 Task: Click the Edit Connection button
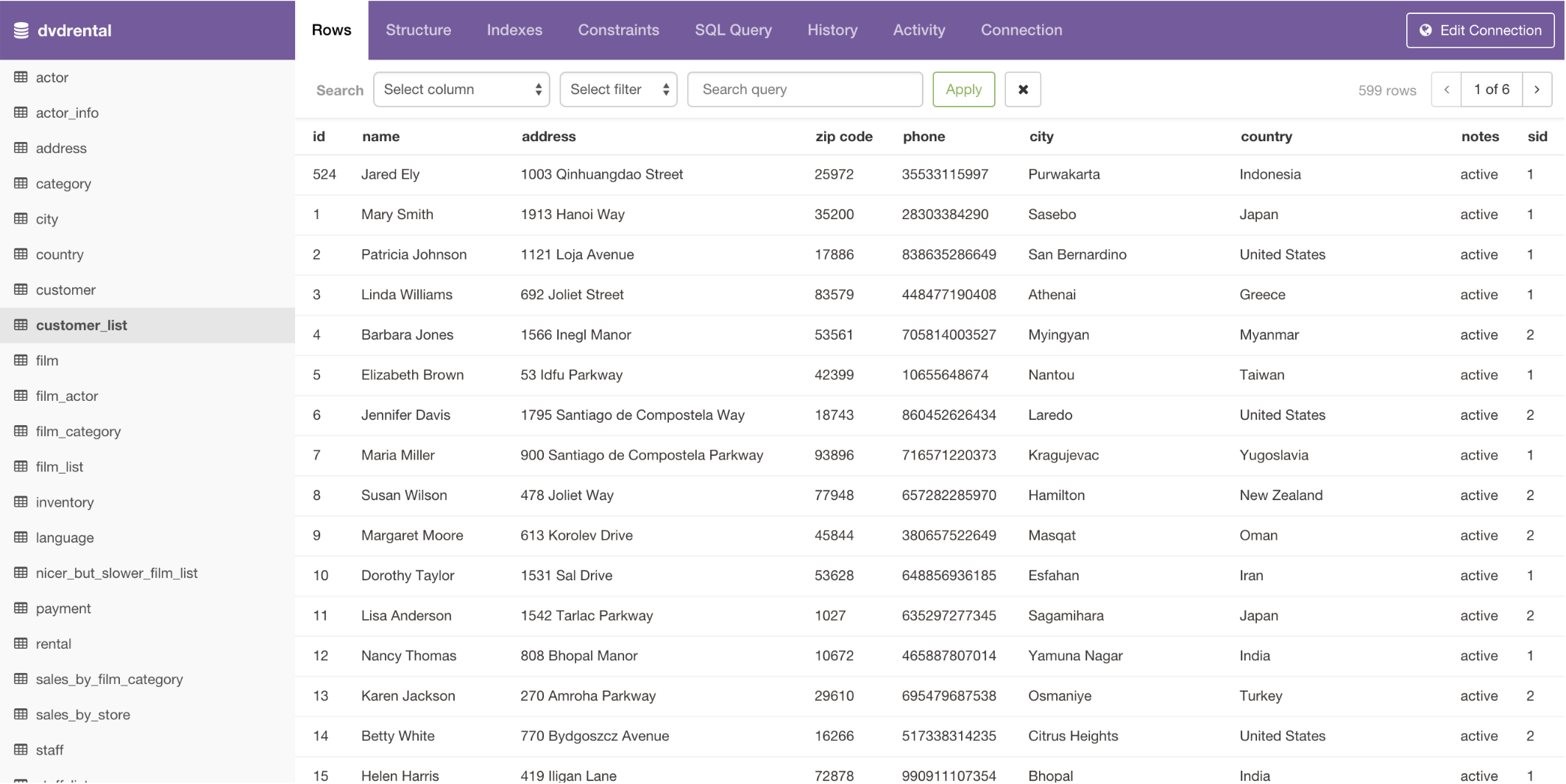1480,30
